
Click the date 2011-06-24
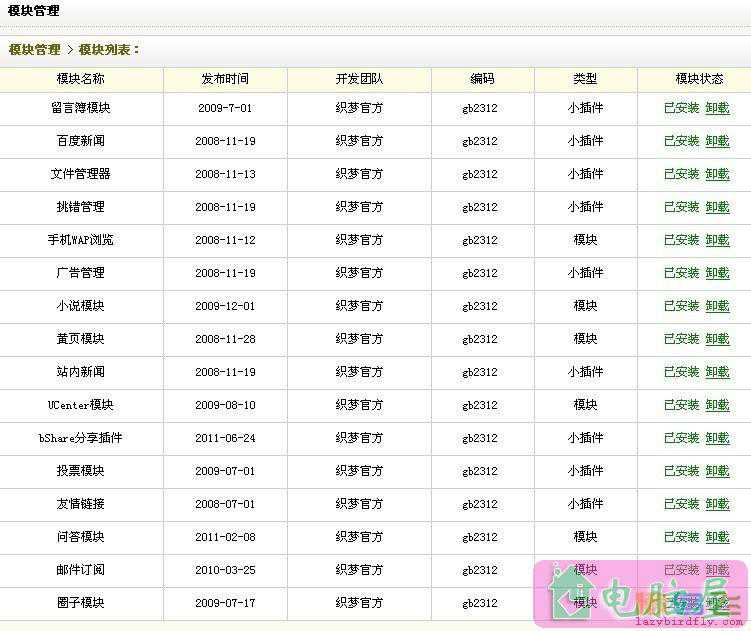click(x=225, y=438)
